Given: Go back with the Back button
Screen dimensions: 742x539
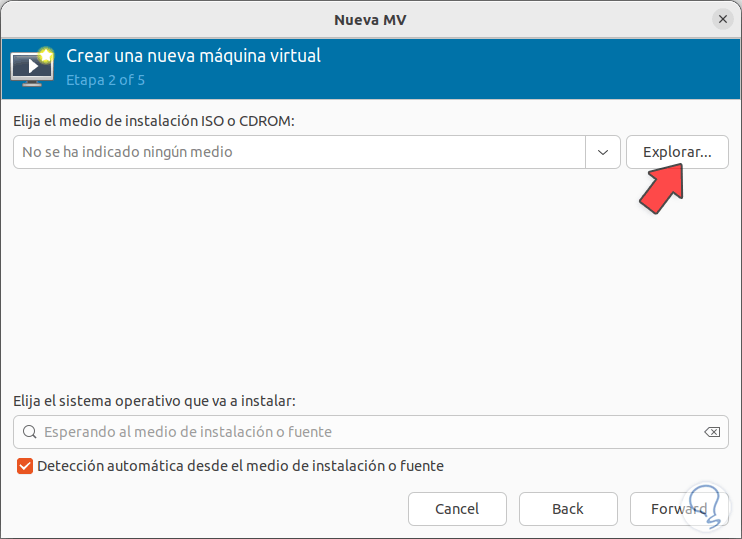Looking at the screenshot, I should (x=568, y=509).
